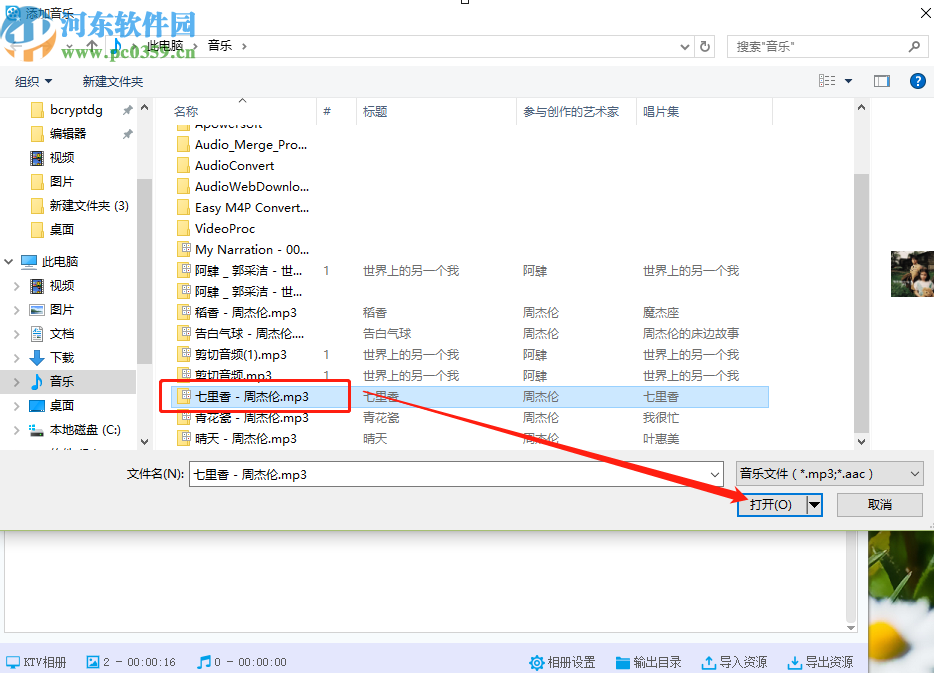The image size is (934, 674).
Task: Click album art preview thumbnail
Action: [x=912, y=274]
